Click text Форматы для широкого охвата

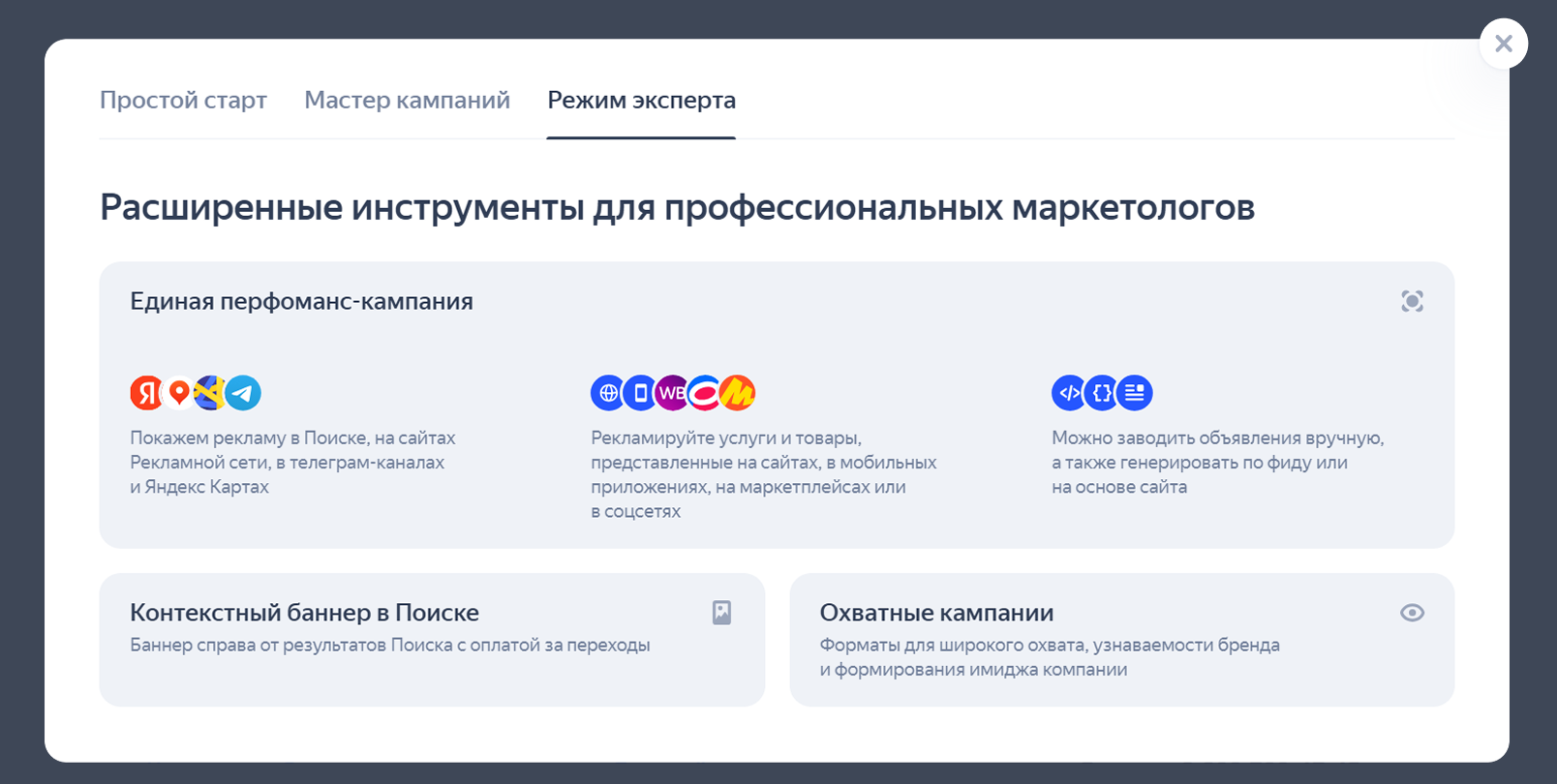click(x=1050, y=657)
